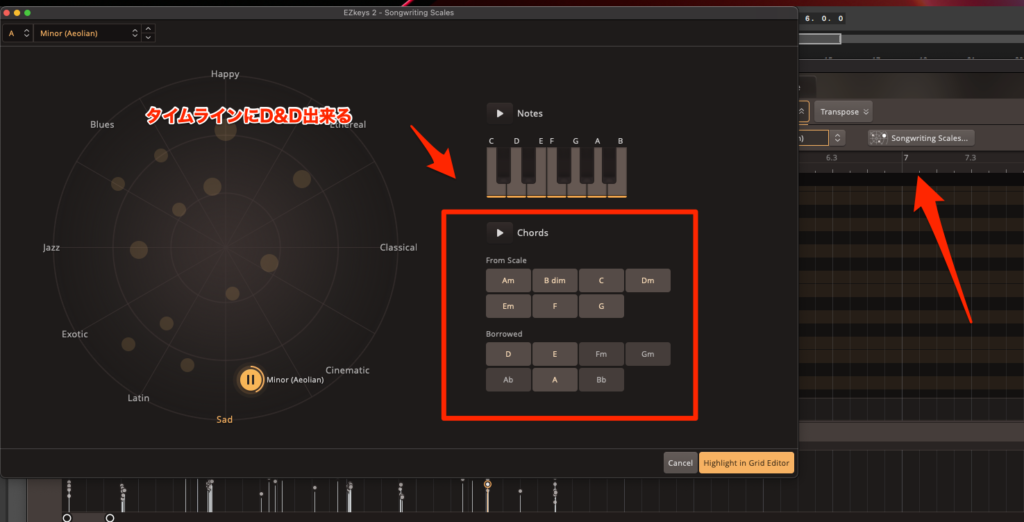Toggle the Am chord from scale
This screenshot has height=522, width=1024.
[508, 281]
